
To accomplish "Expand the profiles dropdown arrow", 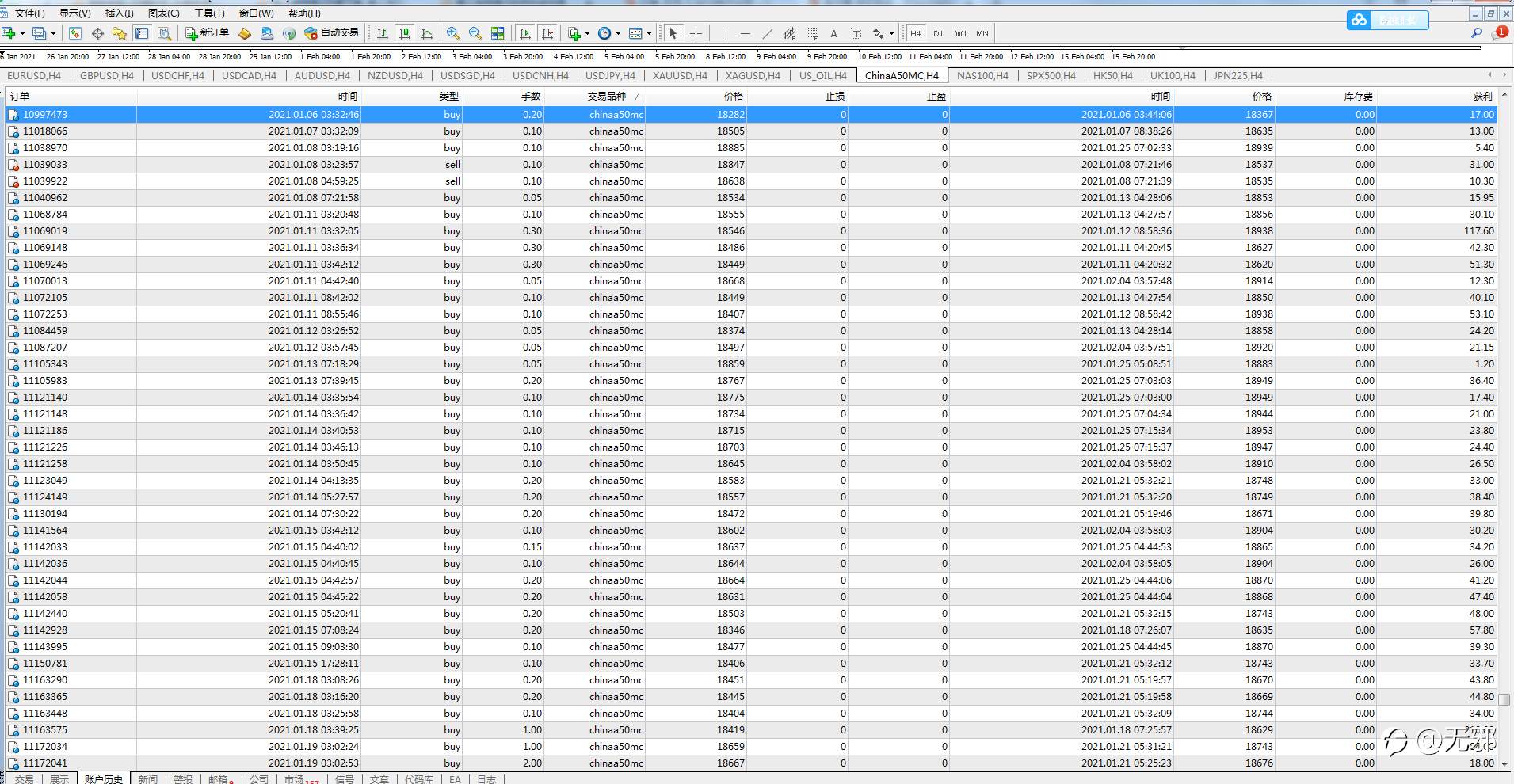I will pyautogui.click(x=53, y=33).
